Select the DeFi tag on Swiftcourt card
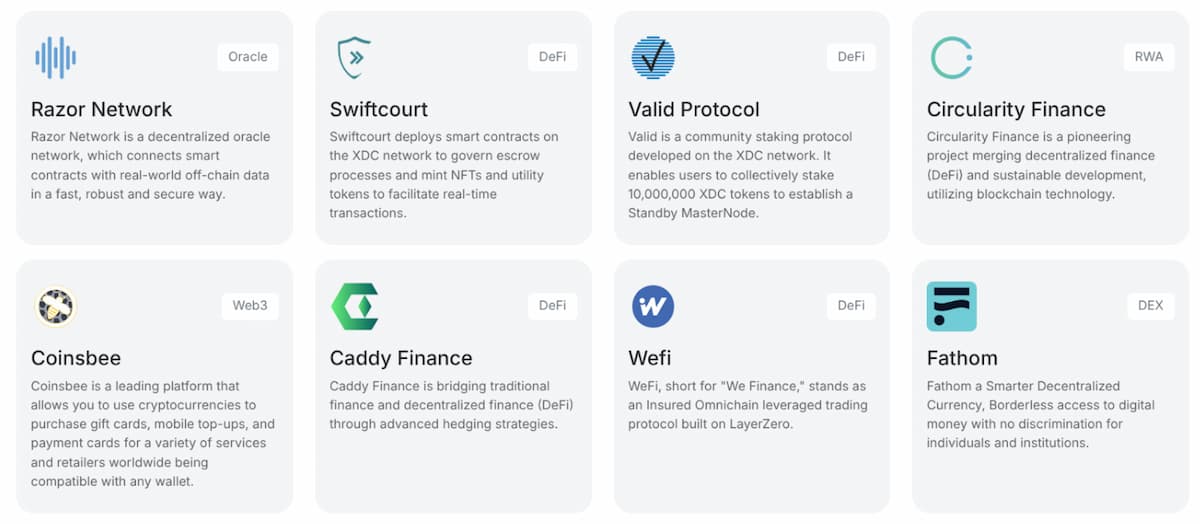1200x524 pixels. [x=552, y=57]
